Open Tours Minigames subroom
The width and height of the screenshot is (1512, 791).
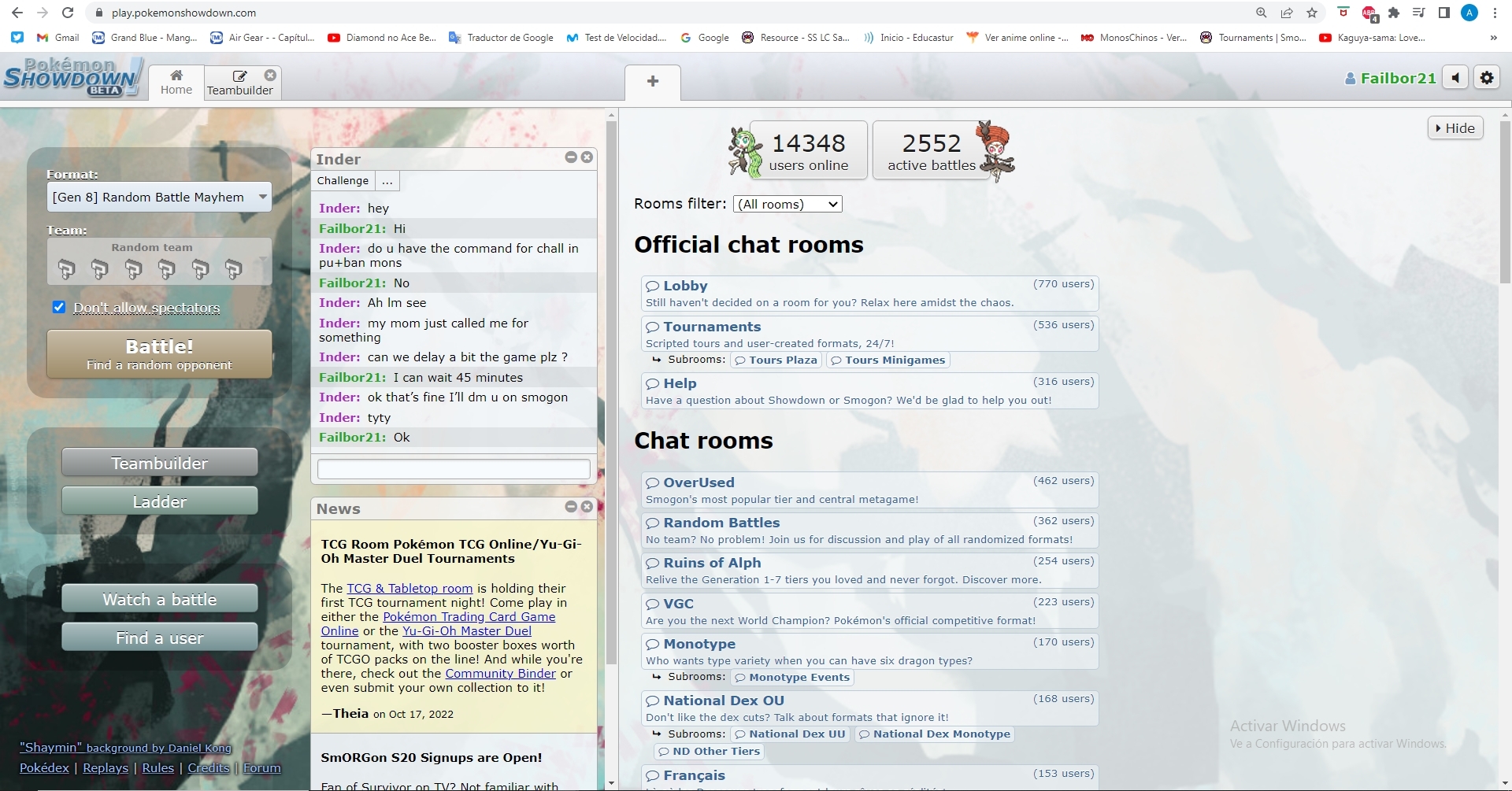pyautogui.click(x=888, y=360)
